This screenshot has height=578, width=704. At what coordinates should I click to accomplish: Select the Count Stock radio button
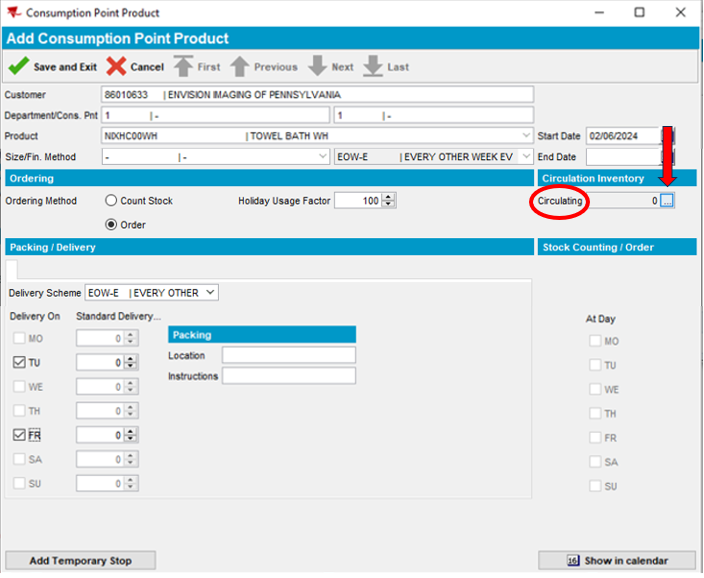[111, 200]
